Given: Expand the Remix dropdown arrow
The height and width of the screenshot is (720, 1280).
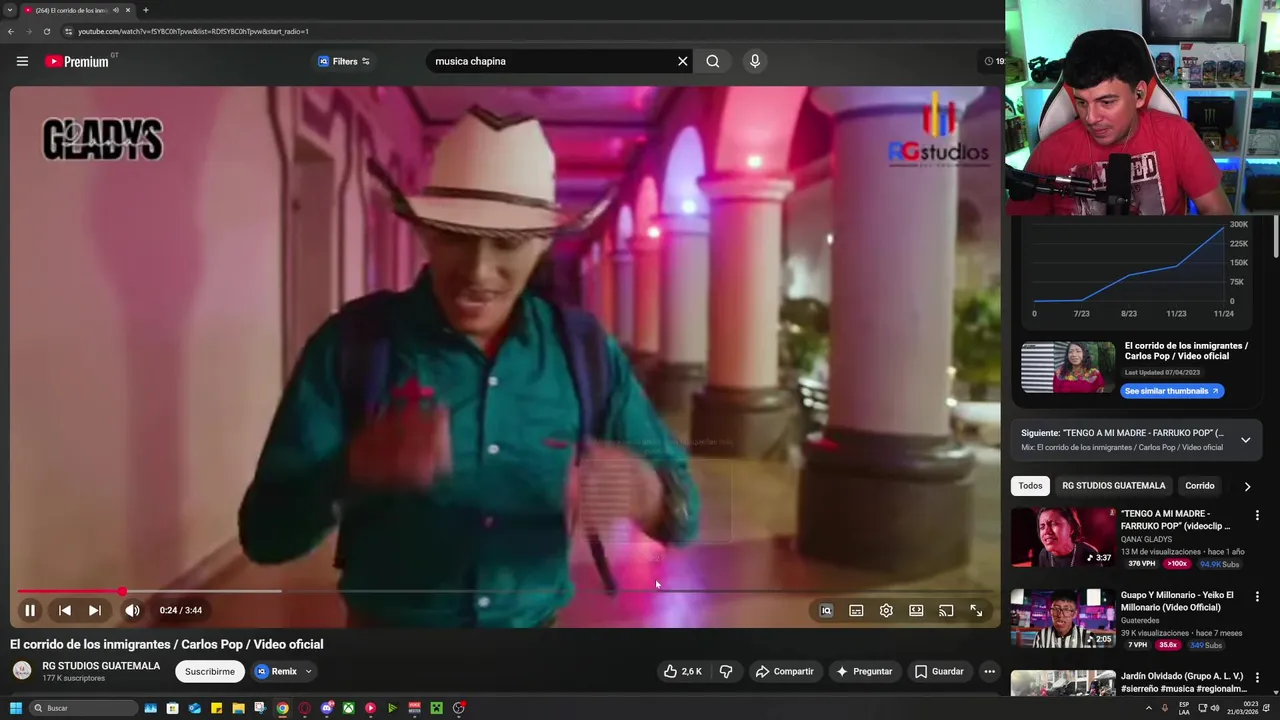Looking at the screenshot, I should 308,671.
